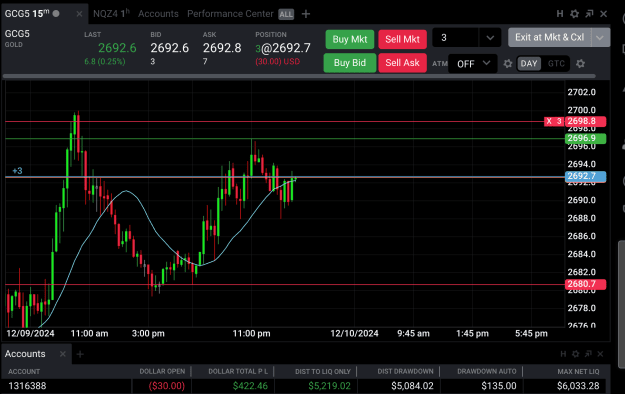The image size is (625, 394).
Task: Click the MAX NET LIQ column header
Action: [578, 372]
